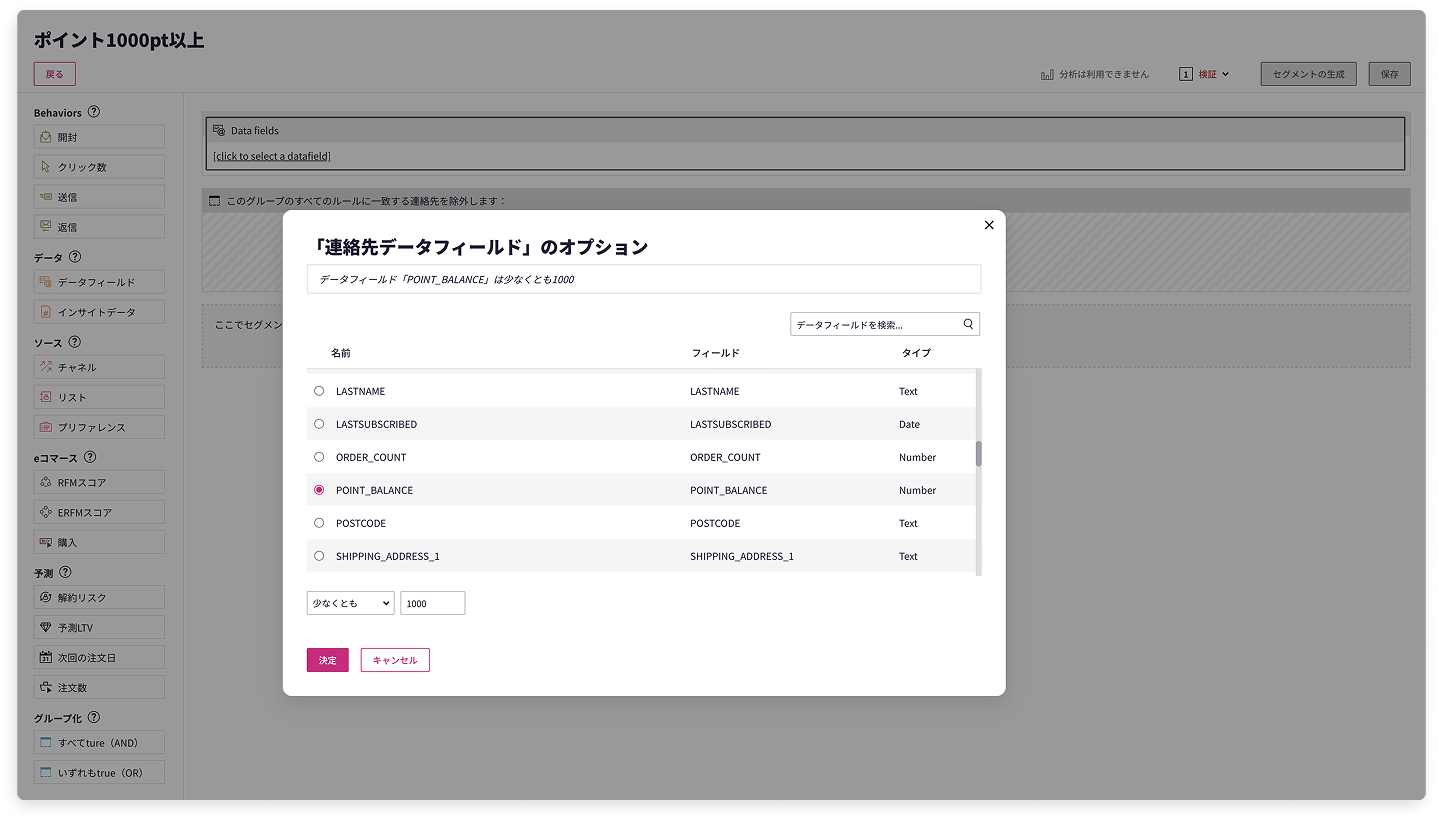Click the キャンセル button
This screenshot has height=821, width=1439.
pos(395,660)
